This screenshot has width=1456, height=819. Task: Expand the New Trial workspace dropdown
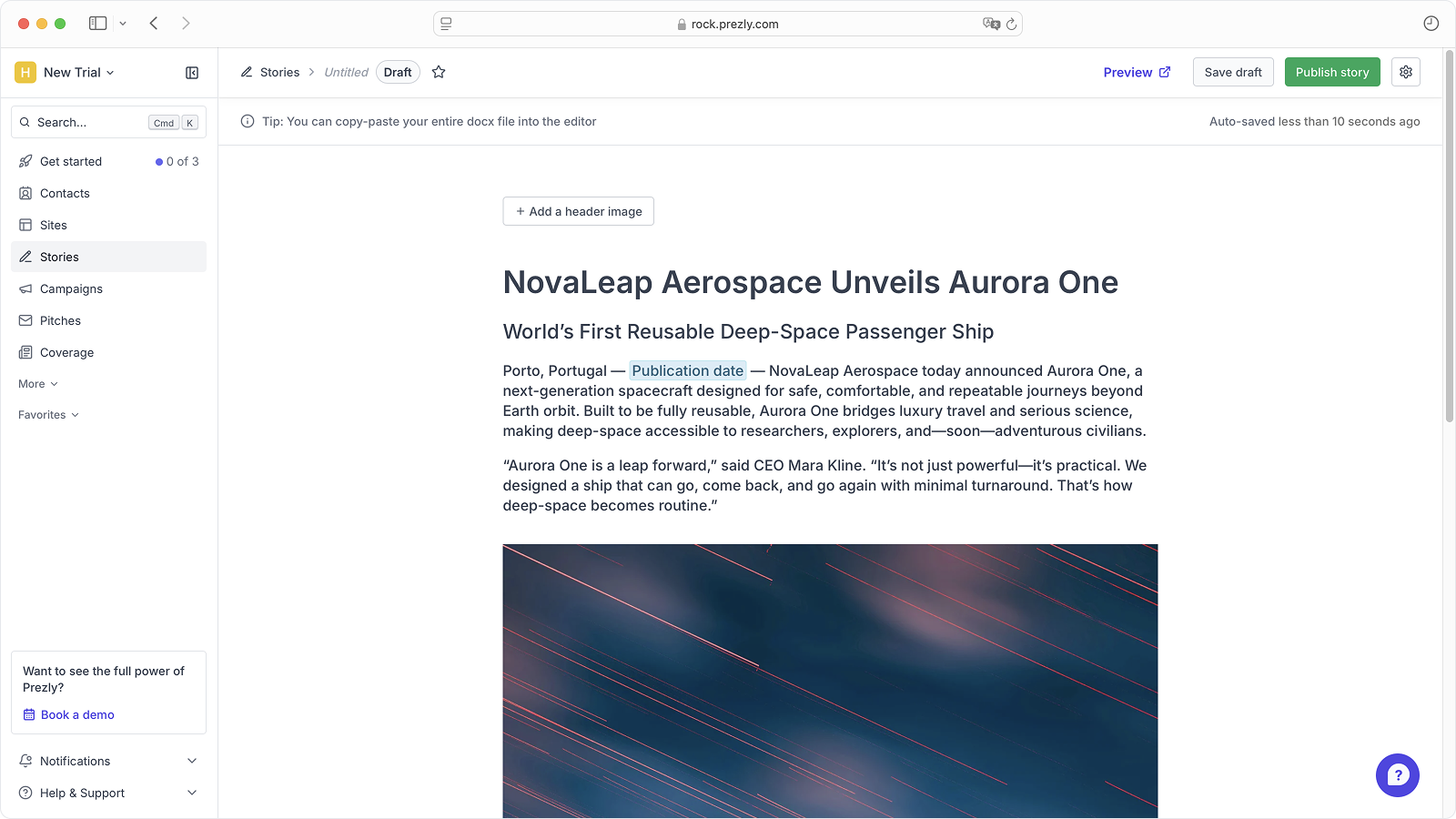[x=77, y=73]
